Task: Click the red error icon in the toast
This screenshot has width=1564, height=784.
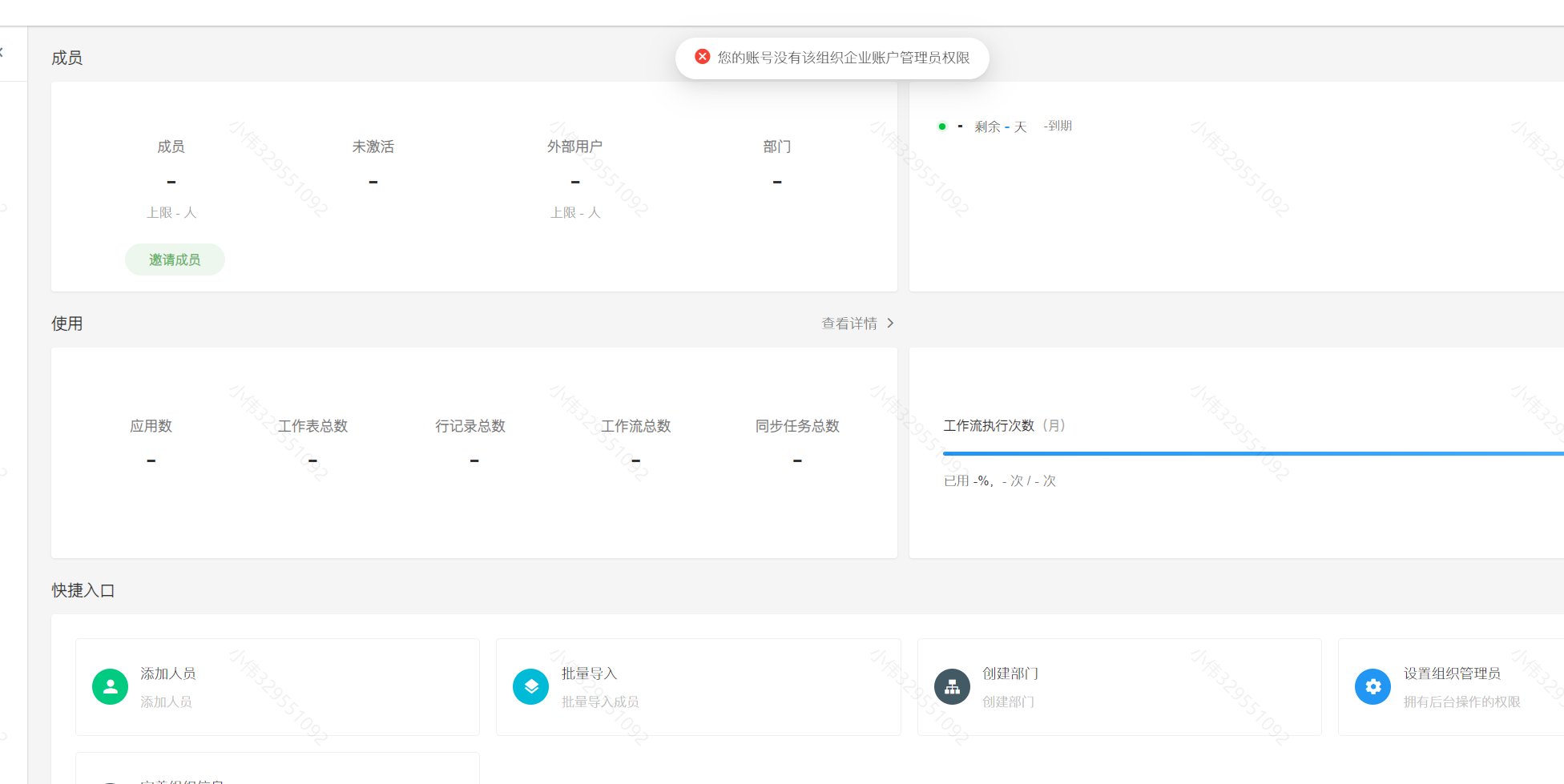Action: [702, 57]
